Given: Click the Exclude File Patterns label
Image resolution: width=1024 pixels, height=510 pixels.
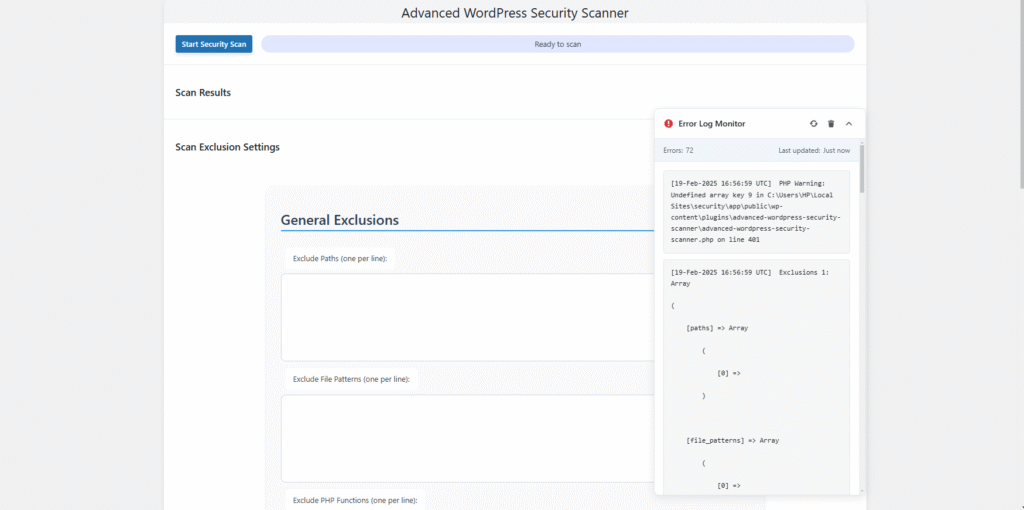Looking at the screenshot, I should point(351,379).
